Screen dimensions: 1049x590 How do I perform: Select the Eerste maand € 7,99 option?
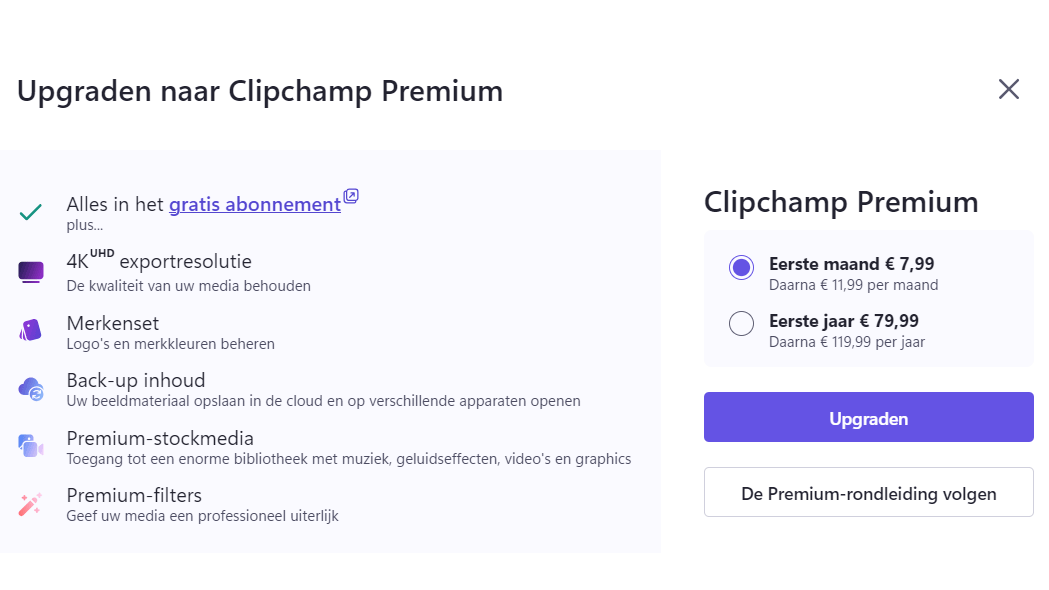tap(741, 267)
